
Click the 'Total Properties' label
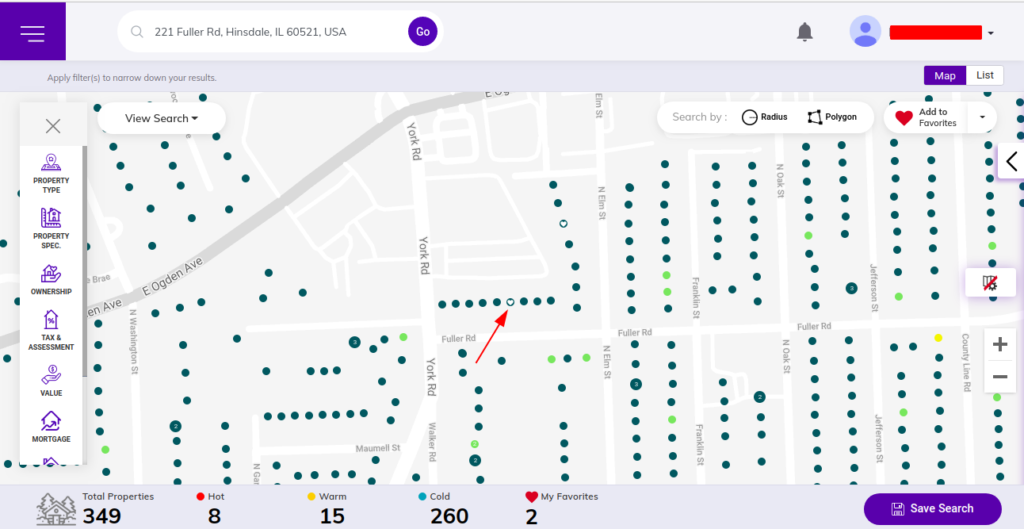pos(118,496)
